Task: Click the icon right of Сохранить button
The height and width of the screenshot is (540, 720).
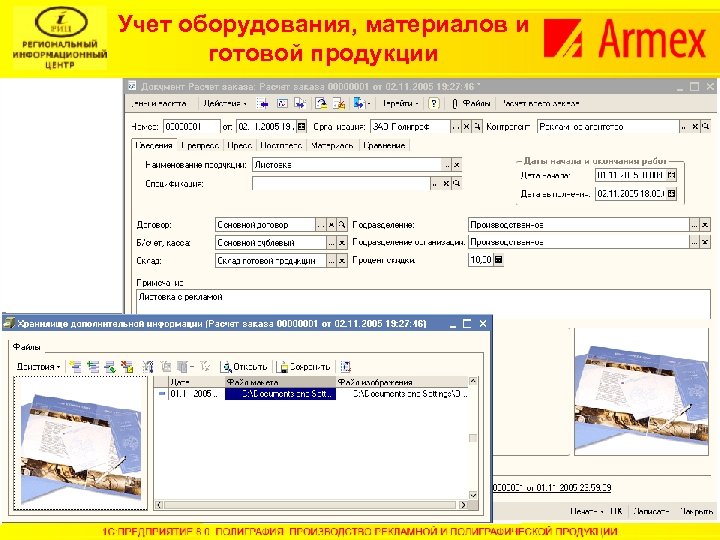Action: pos(345,366)
